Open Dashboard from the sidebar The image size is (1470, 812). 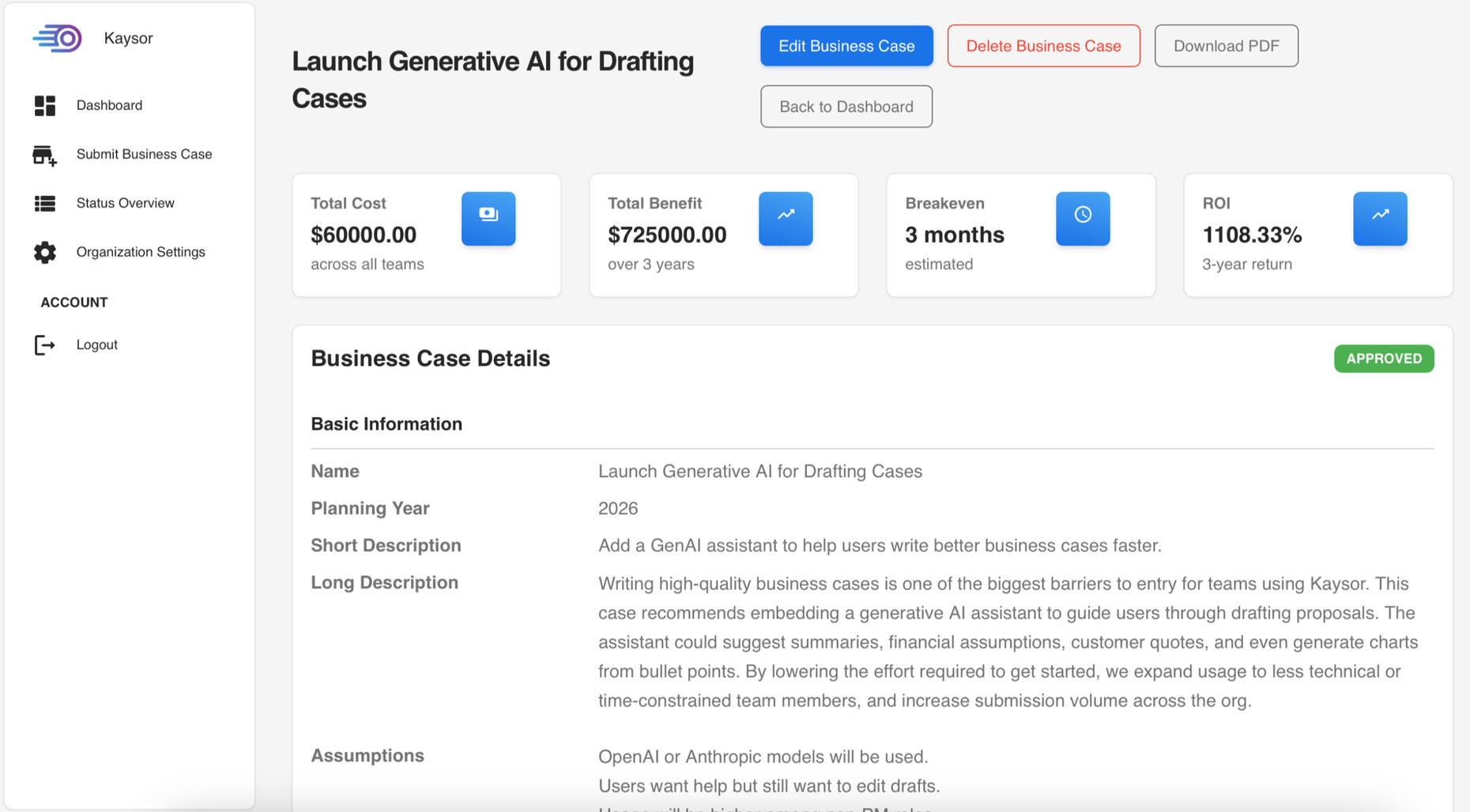[109, 105]
